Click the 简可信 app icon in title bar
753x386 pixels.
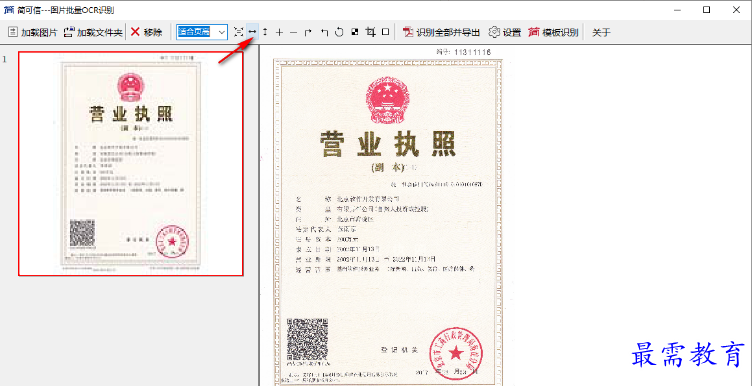tap(8, 10)
